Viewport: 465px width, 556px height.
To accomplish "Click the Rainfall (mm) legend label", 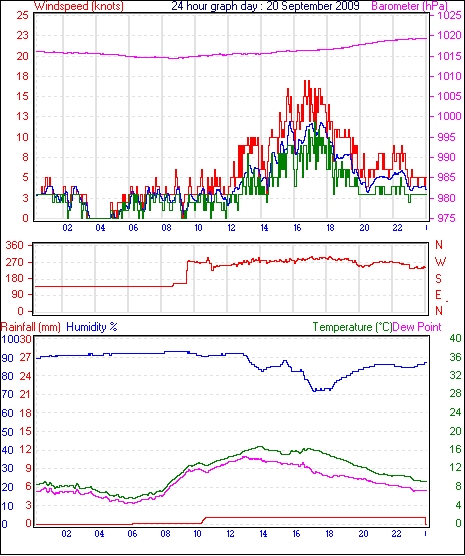I will click(31, 327).
